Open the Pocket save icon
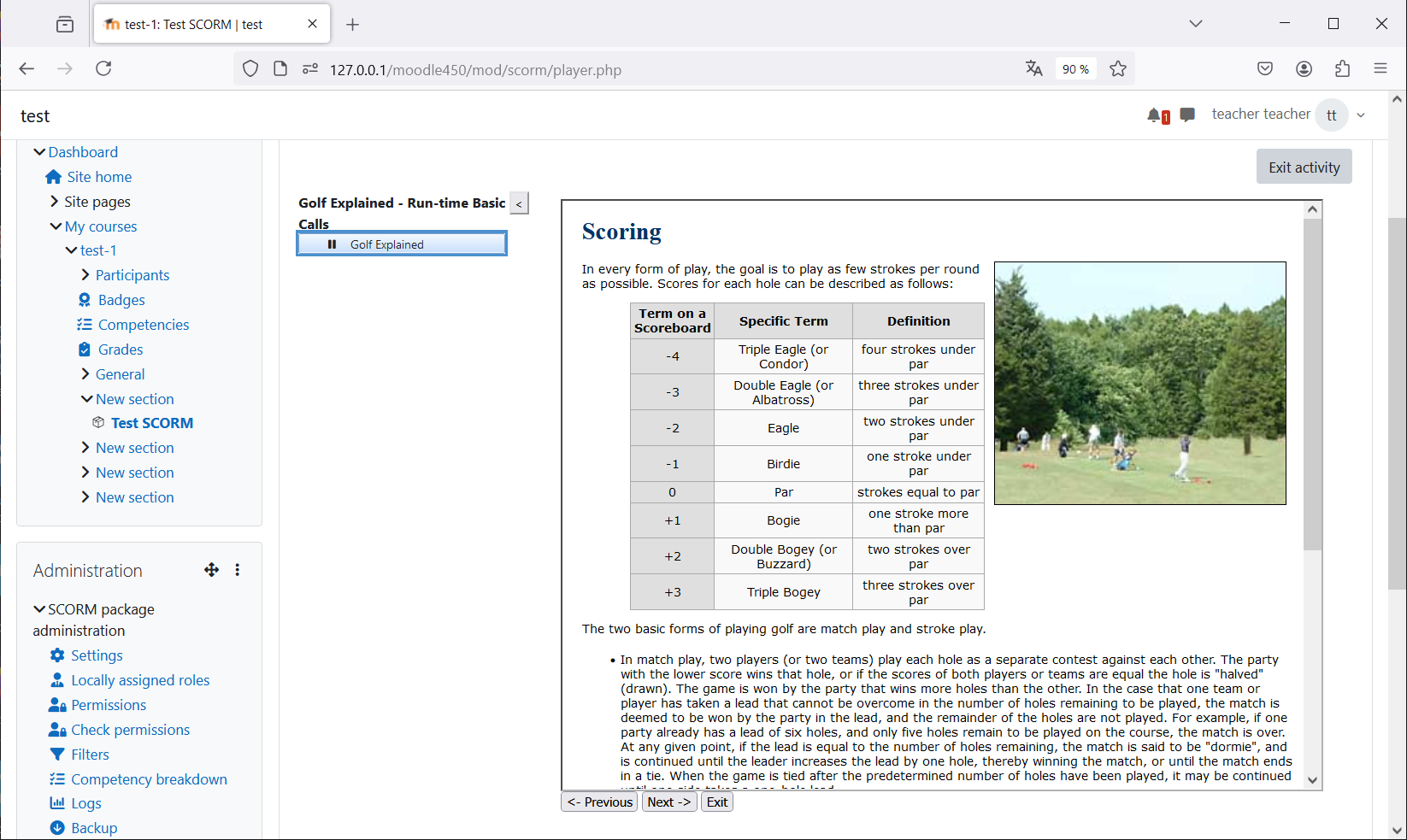The image size is (1407, 840). 1265,69
